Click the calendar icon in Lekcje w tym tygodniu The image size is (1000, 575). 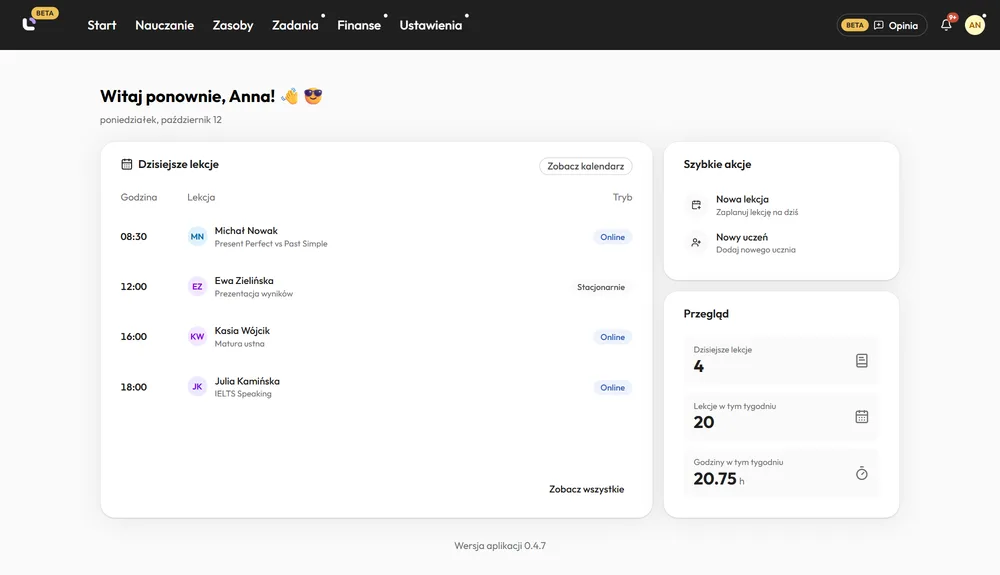tap(862, 417)
